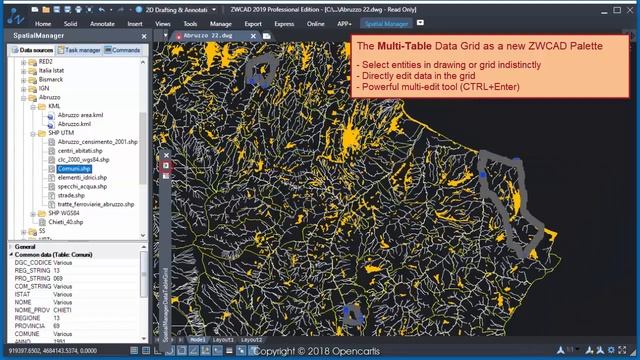Click the Redo arrow icon

click(121, 9)
